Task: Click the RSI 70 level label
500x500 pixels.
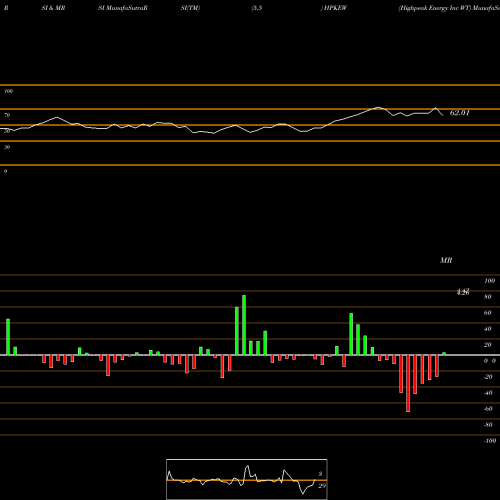Action: click(x=7, y=115)
